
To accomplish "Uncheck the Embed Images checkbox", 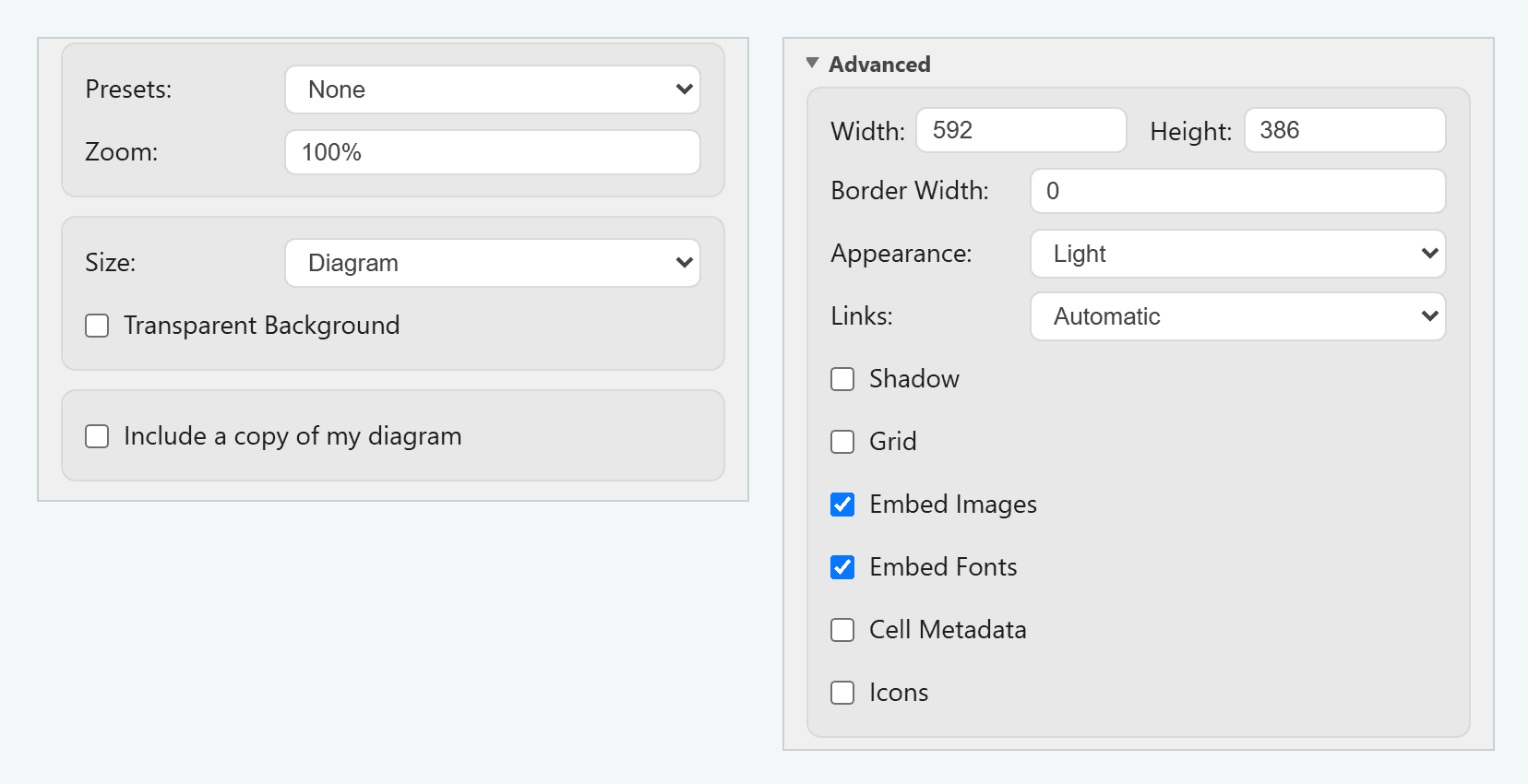I will pyautogui.click(x=842, y=505).
